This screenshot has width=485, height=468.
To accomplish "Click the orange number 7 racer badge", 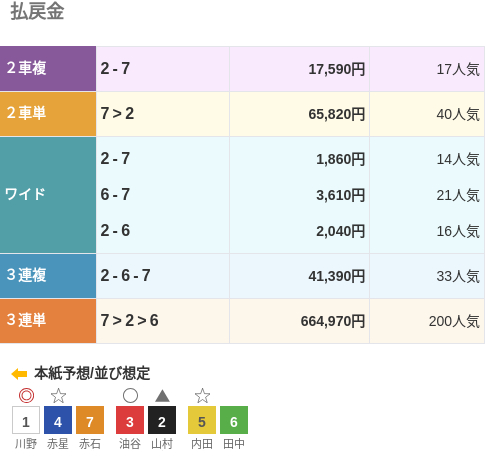I will point(90,420).
